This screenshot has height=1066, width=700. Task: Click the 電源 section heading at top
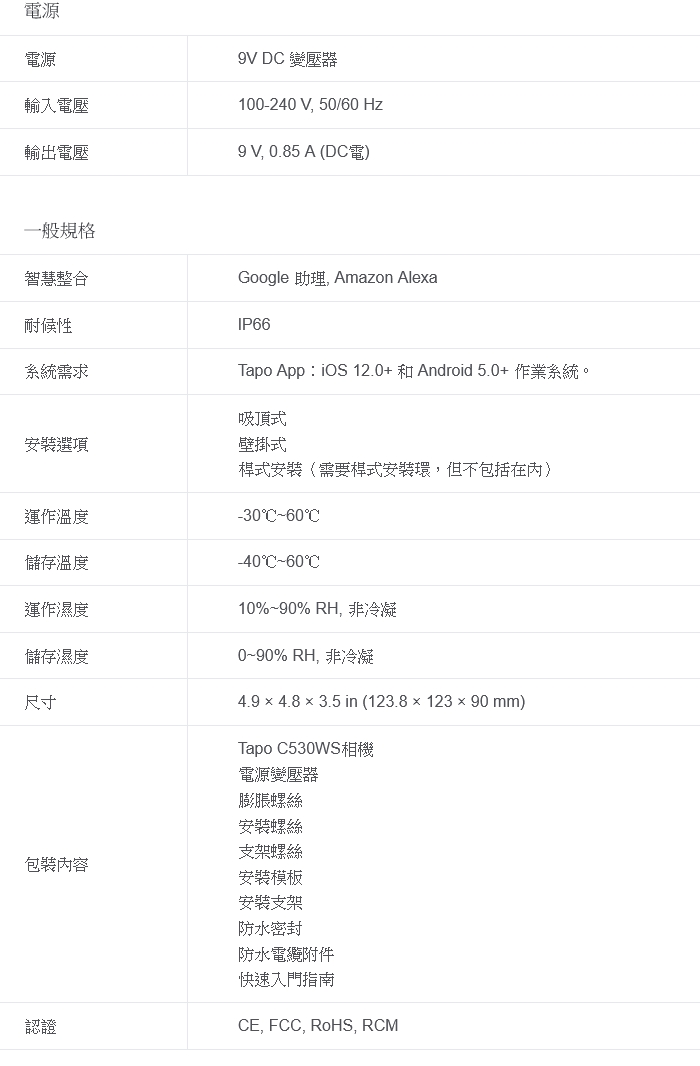pyautogui.click(x=42, y=12)
